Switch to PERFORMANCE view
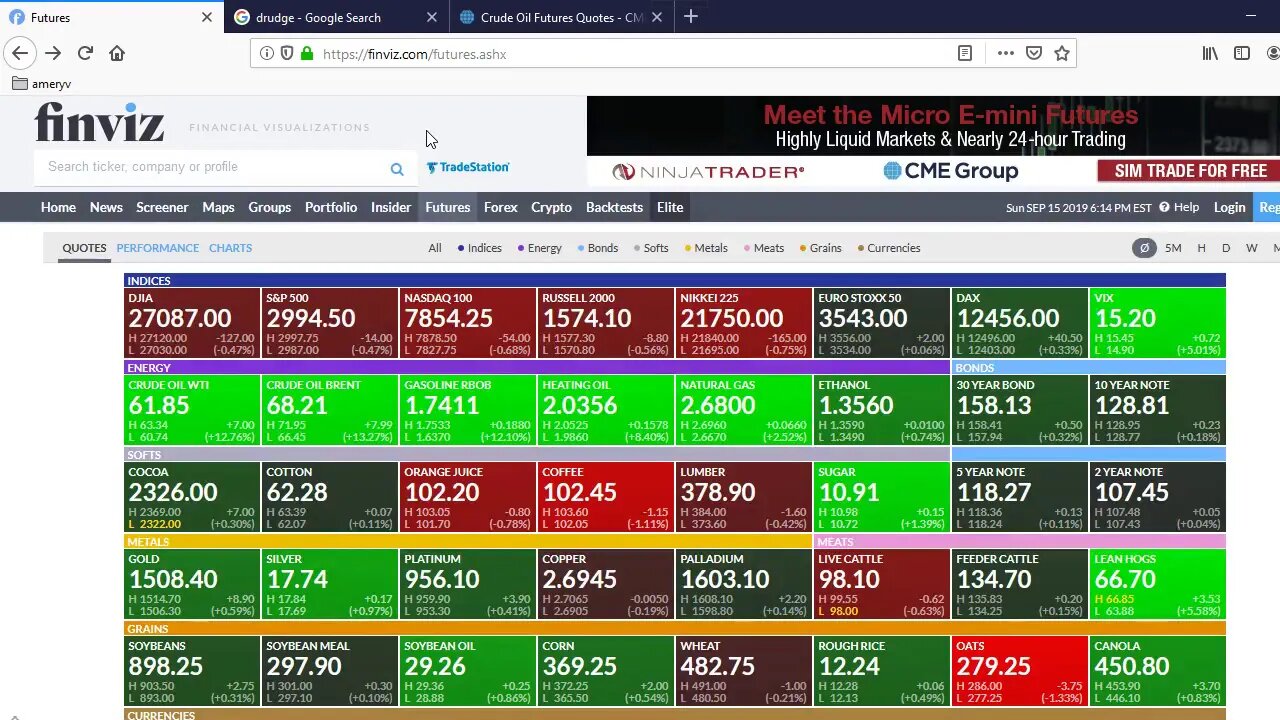The image size is (1280, 720). pos(157,248)
